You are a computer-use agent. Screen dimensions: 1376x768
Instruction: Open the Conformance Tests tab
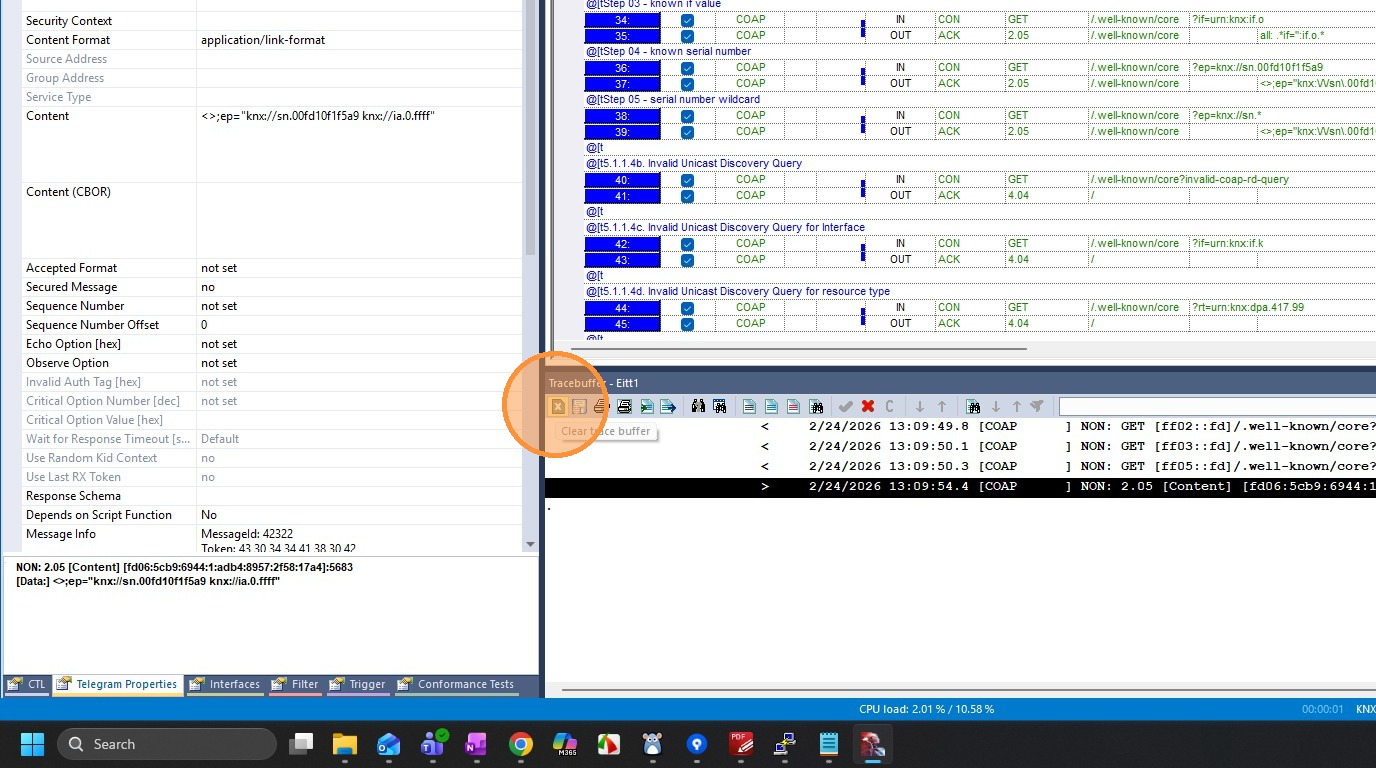click(456, 685)
